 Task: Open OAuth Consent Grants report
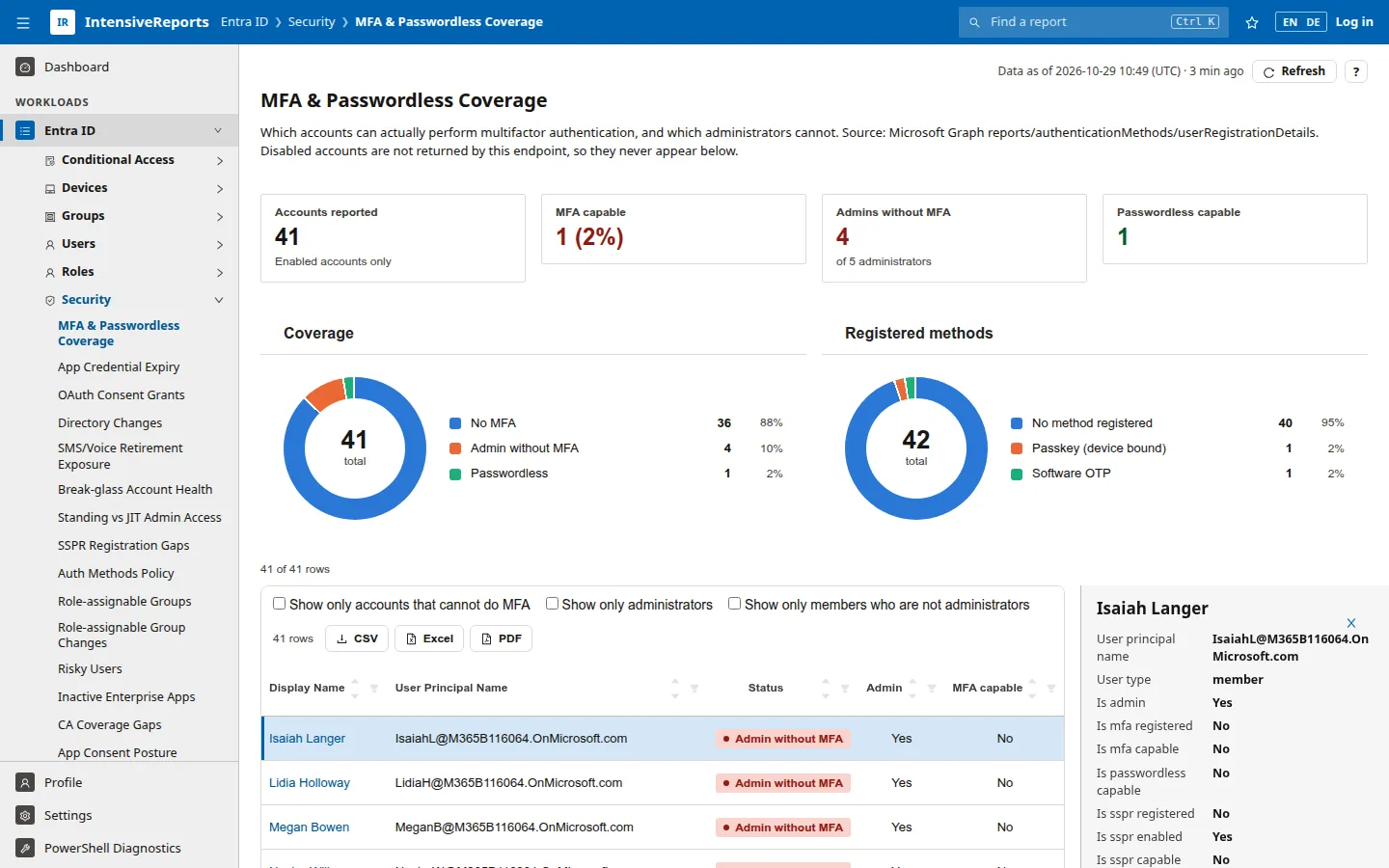point(122,395)
